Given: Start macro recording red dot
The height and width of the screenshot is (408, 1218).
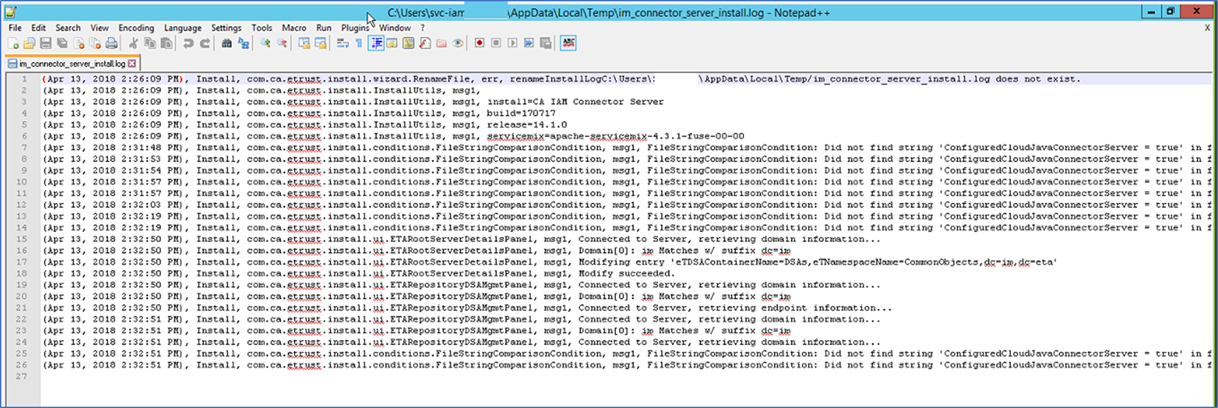Looking at the screenshot, I should point(480,43).
